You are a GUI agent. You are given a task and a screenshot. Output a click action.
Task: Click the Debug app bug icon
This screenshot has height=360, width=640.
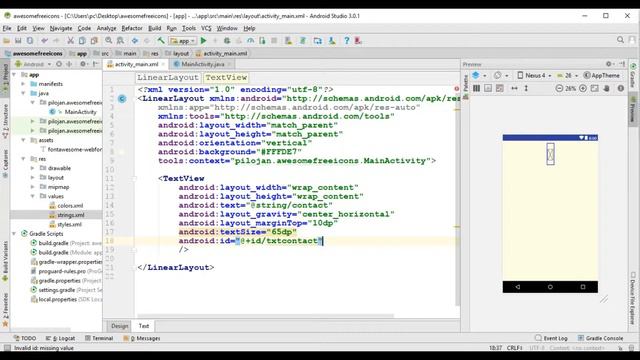(x=227, y=41)
